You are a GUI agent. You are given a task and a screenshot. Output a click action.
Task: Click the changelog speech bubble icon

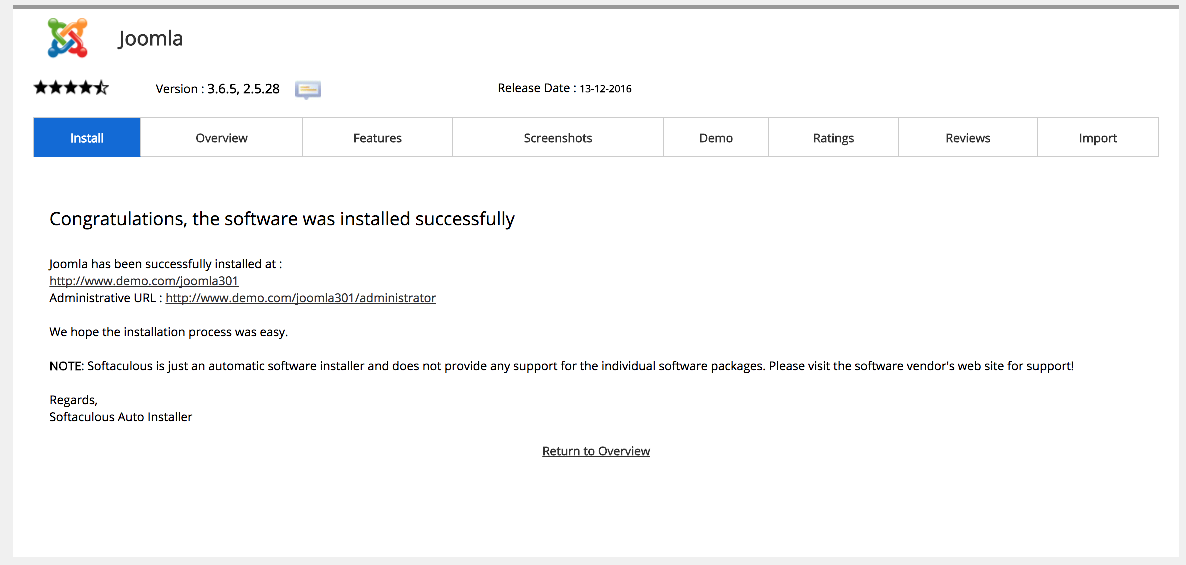point(308,90)
